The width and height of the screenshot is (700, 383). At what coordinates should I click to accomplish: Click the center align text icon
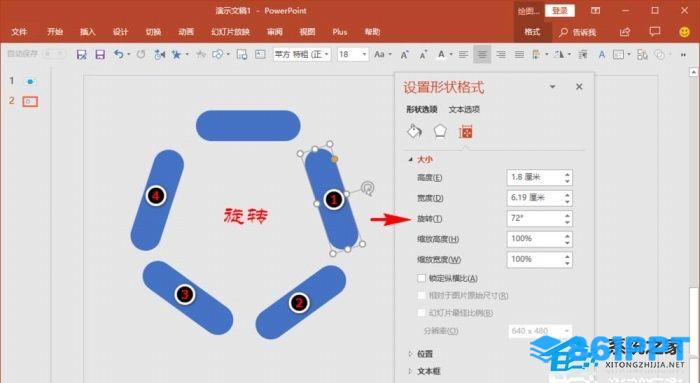[x=482, y=54]
